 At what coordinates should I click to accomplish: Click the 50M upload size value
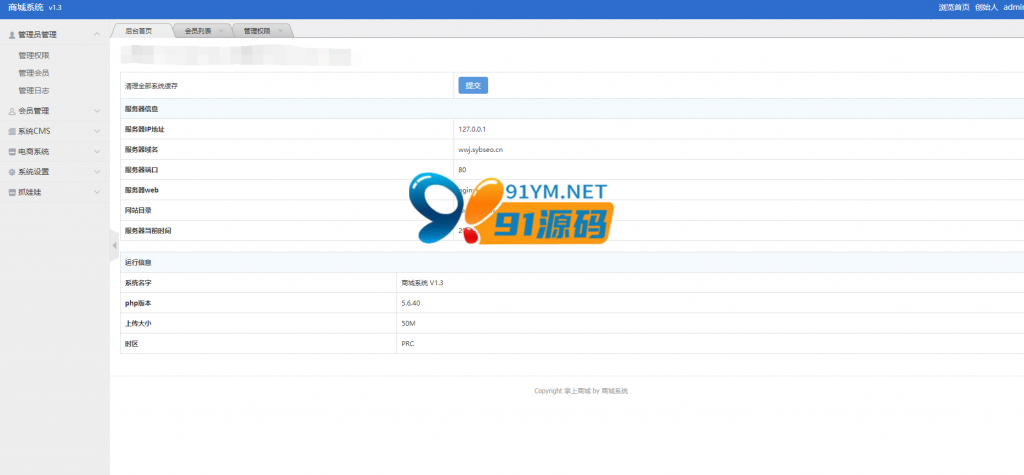[409, 323]
